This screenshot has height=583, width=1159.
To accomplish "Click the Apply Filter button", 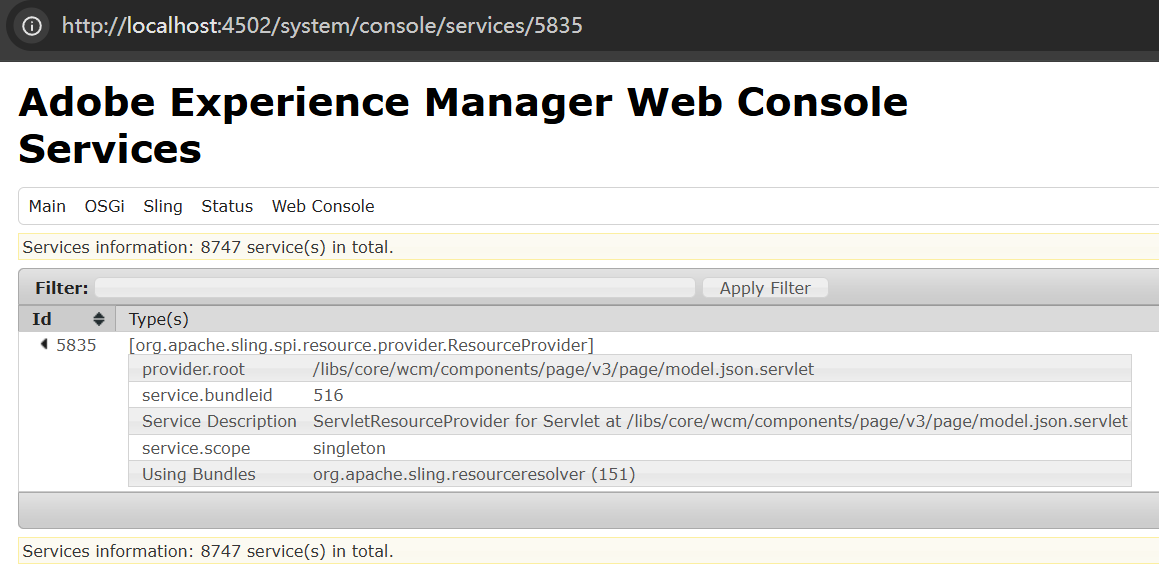I will 765,288.
